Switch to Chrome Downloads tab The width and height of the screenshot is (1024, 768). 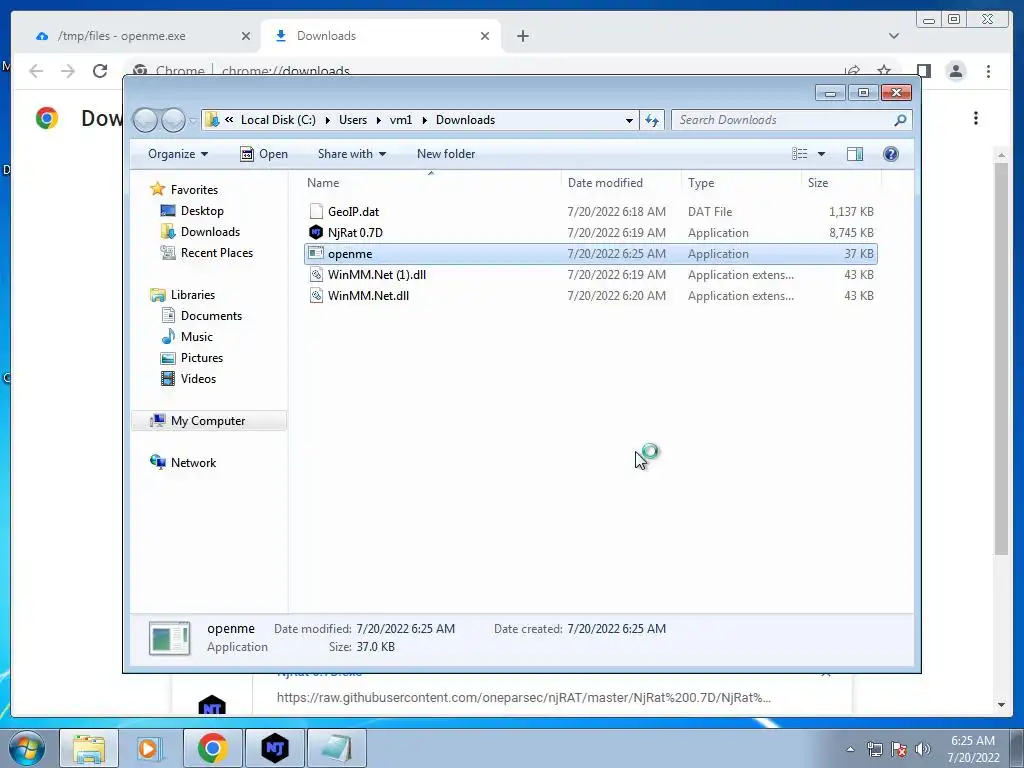tap(380, 36)
